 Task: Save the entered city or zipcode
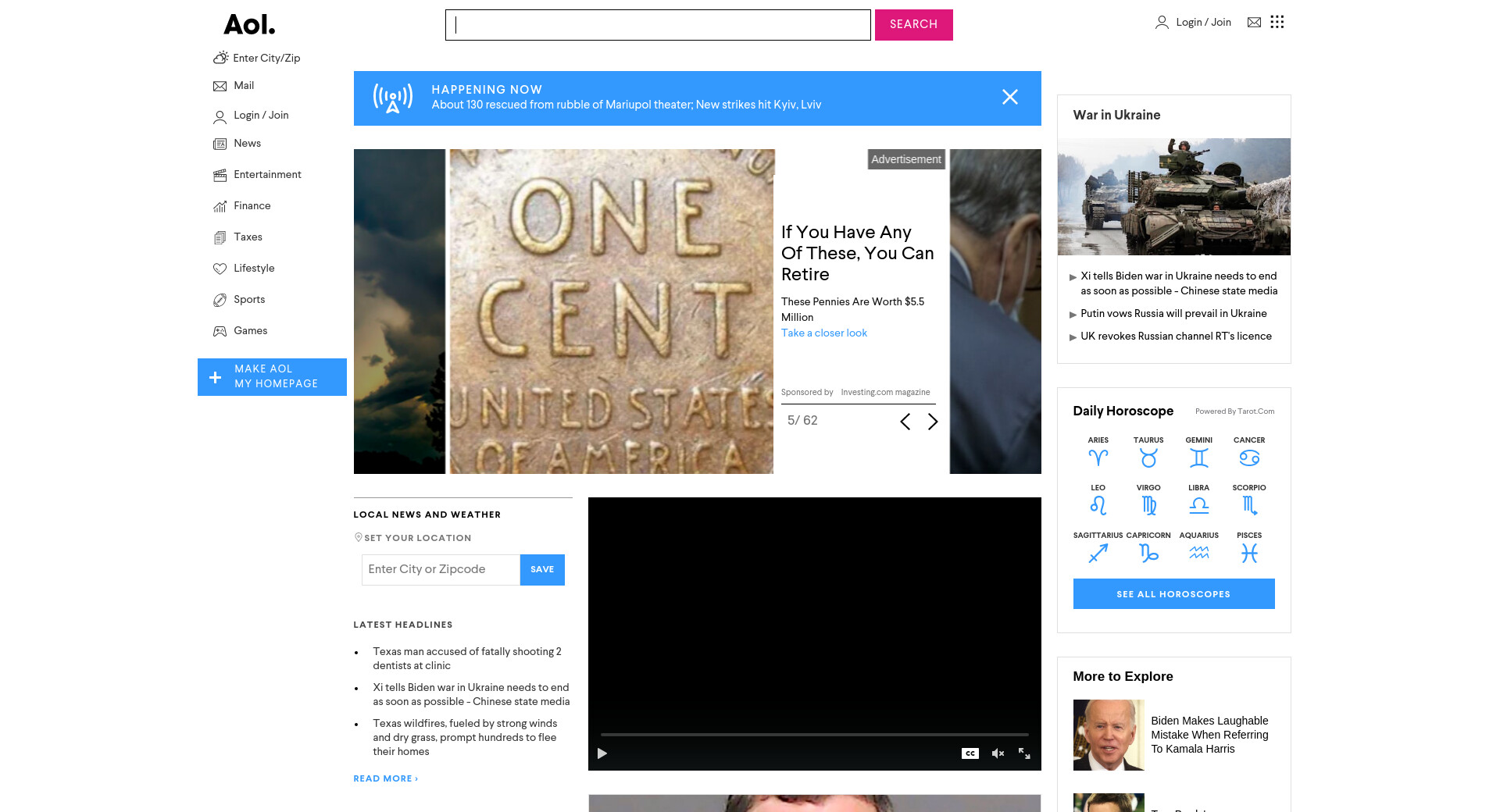click(x=542, y=570)
